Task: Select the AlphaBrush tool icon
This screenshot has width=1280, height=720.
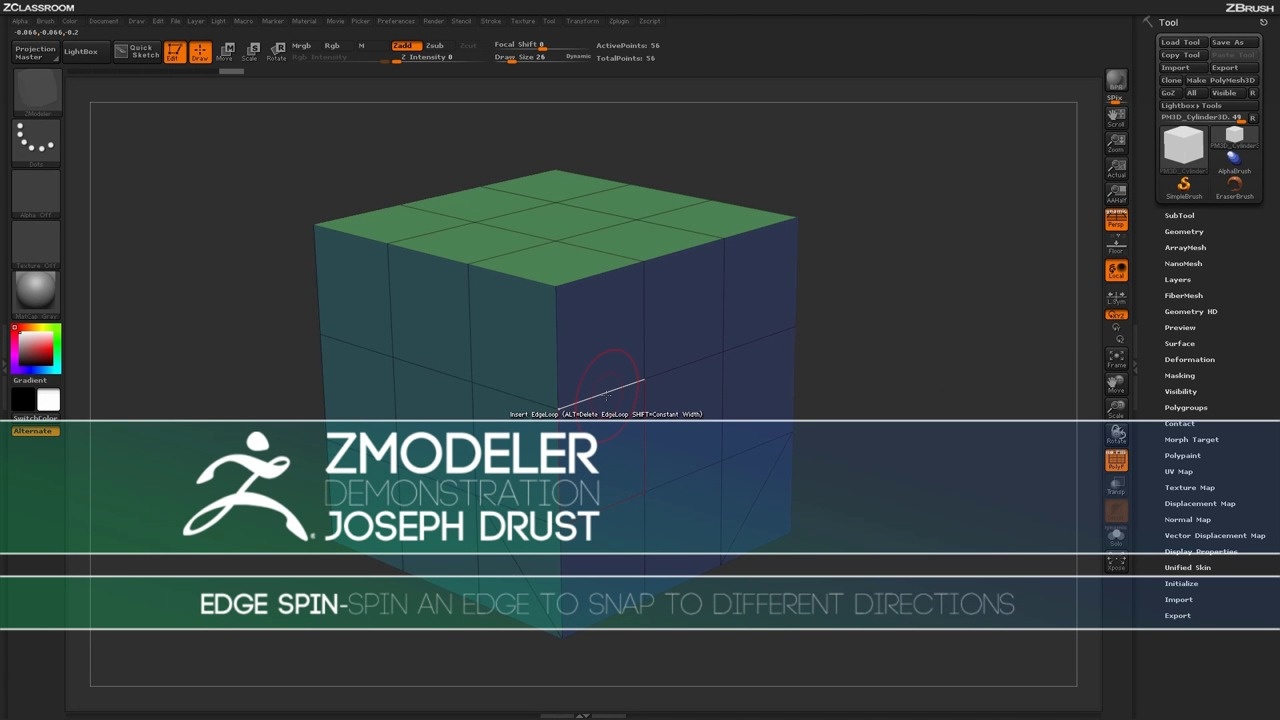Action: click(1234, 161)
